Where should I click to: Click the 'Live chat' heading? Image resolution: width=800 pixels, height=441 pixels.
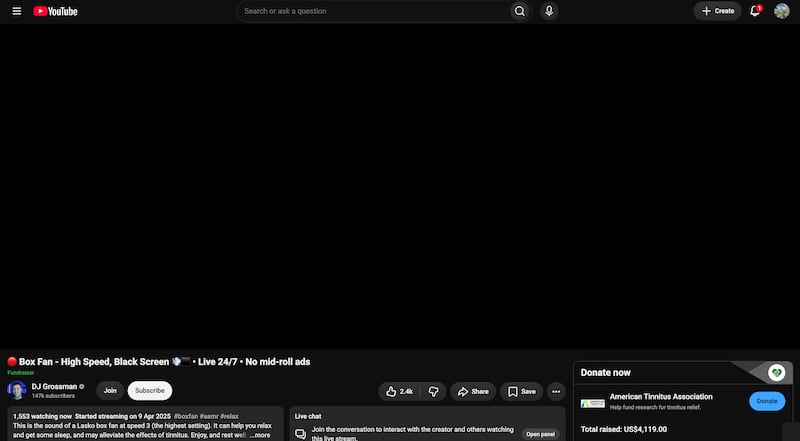308,416
